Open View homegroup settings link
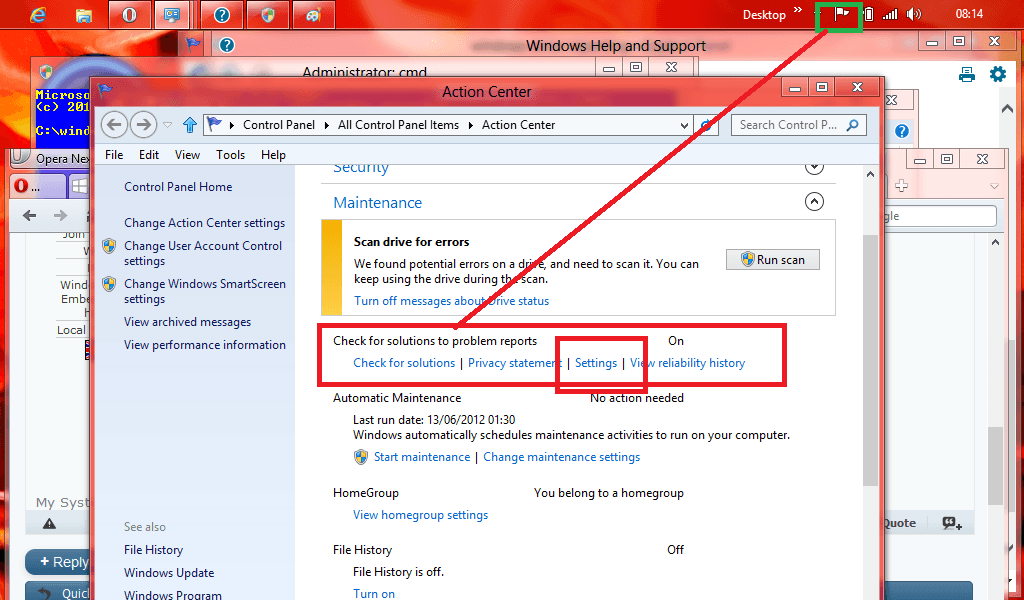This screenshot has height=600, width=1024. click(421, 515)
